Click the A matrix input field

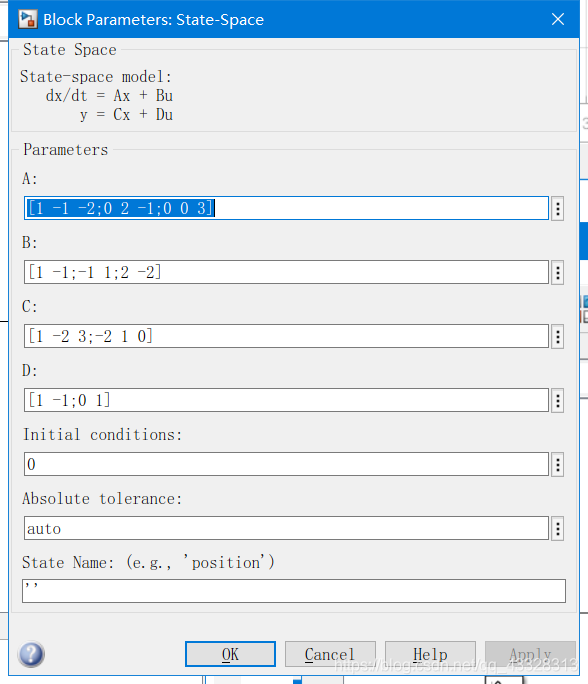coord(286,208)
